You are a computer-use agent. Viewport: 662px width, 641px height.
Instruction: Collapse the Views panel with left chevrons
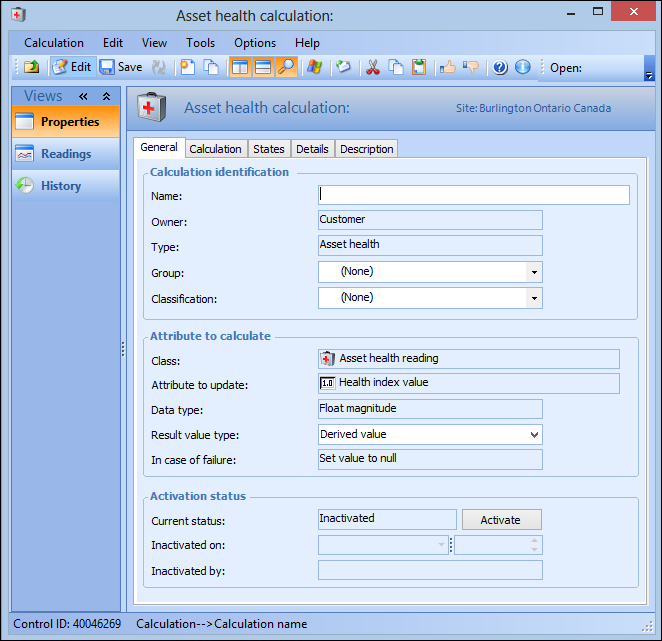pos(85,96)
